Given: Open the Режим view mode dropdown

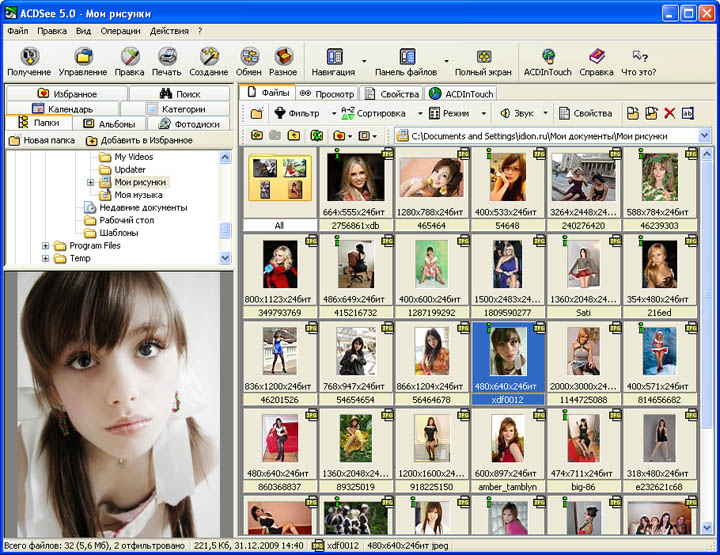Looking at the screenshot, I should (483, 113).
